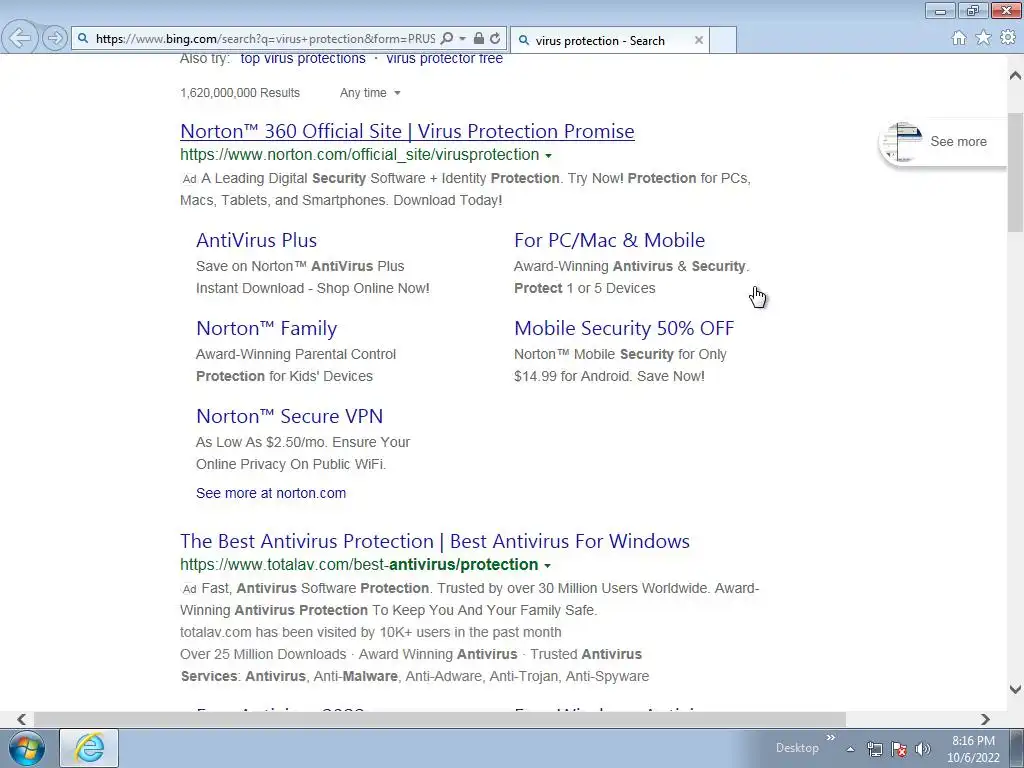Select the 'virus protection - Search' tab
The width and height of the screenshot is (1024, 768).
pos(601,40)
